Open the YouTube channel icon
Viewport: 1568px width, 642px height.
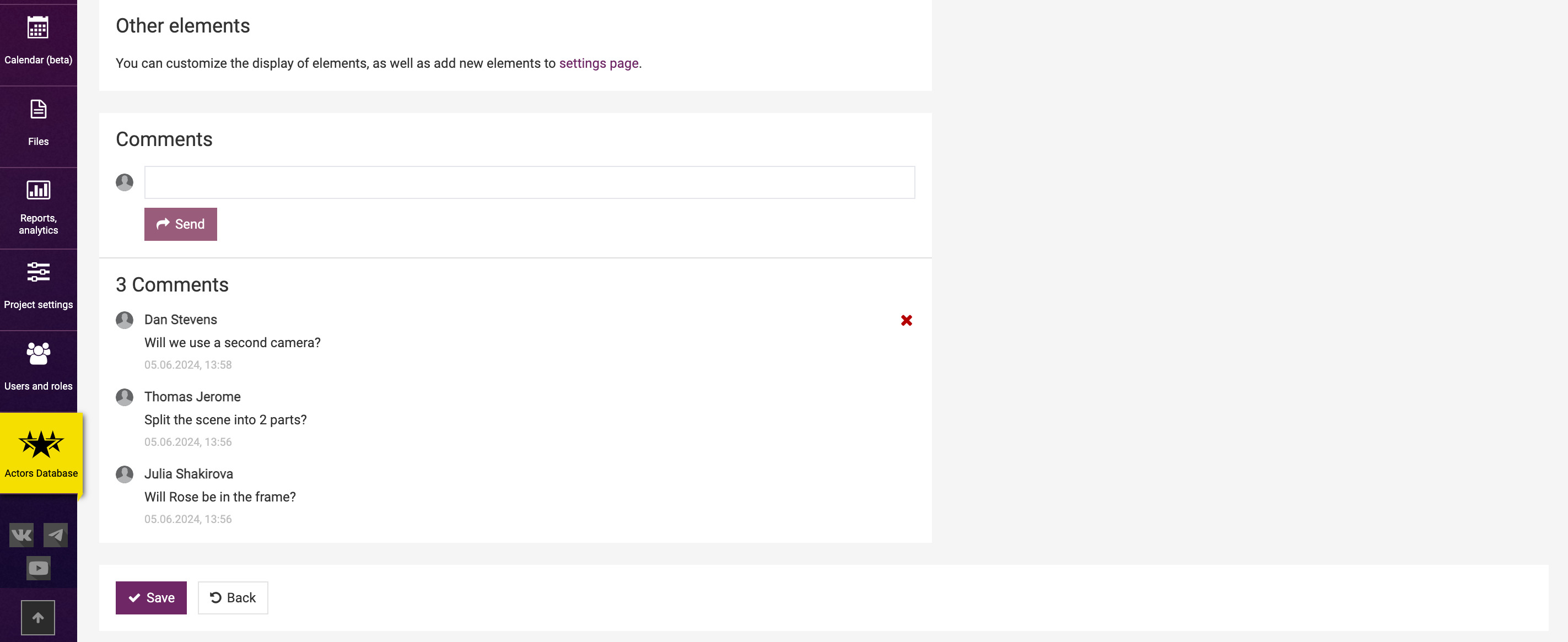click(x=39, y=568)
